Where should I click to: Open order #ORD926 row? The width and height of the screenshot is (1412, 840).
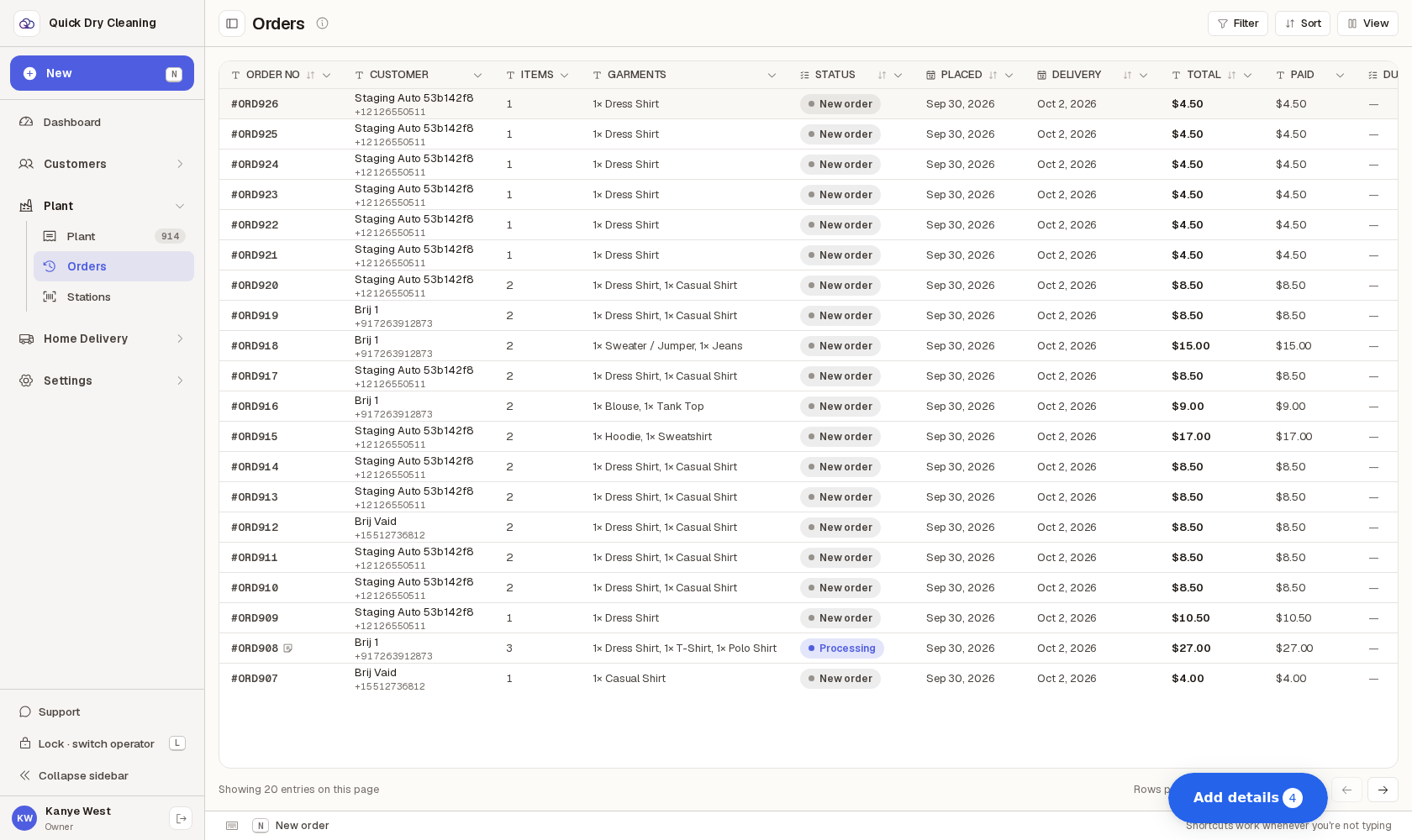[808, 104]
